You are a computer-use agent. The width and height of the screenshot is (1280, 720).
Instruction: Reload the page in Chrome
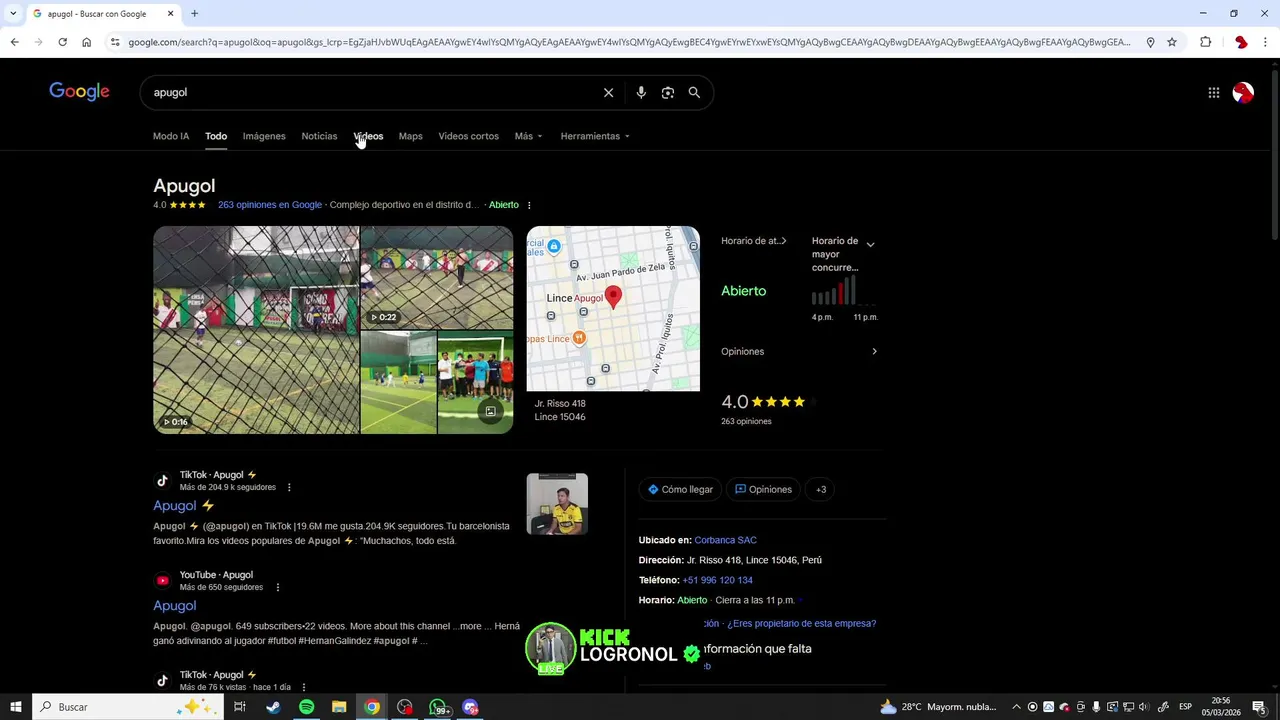[62, 42]
